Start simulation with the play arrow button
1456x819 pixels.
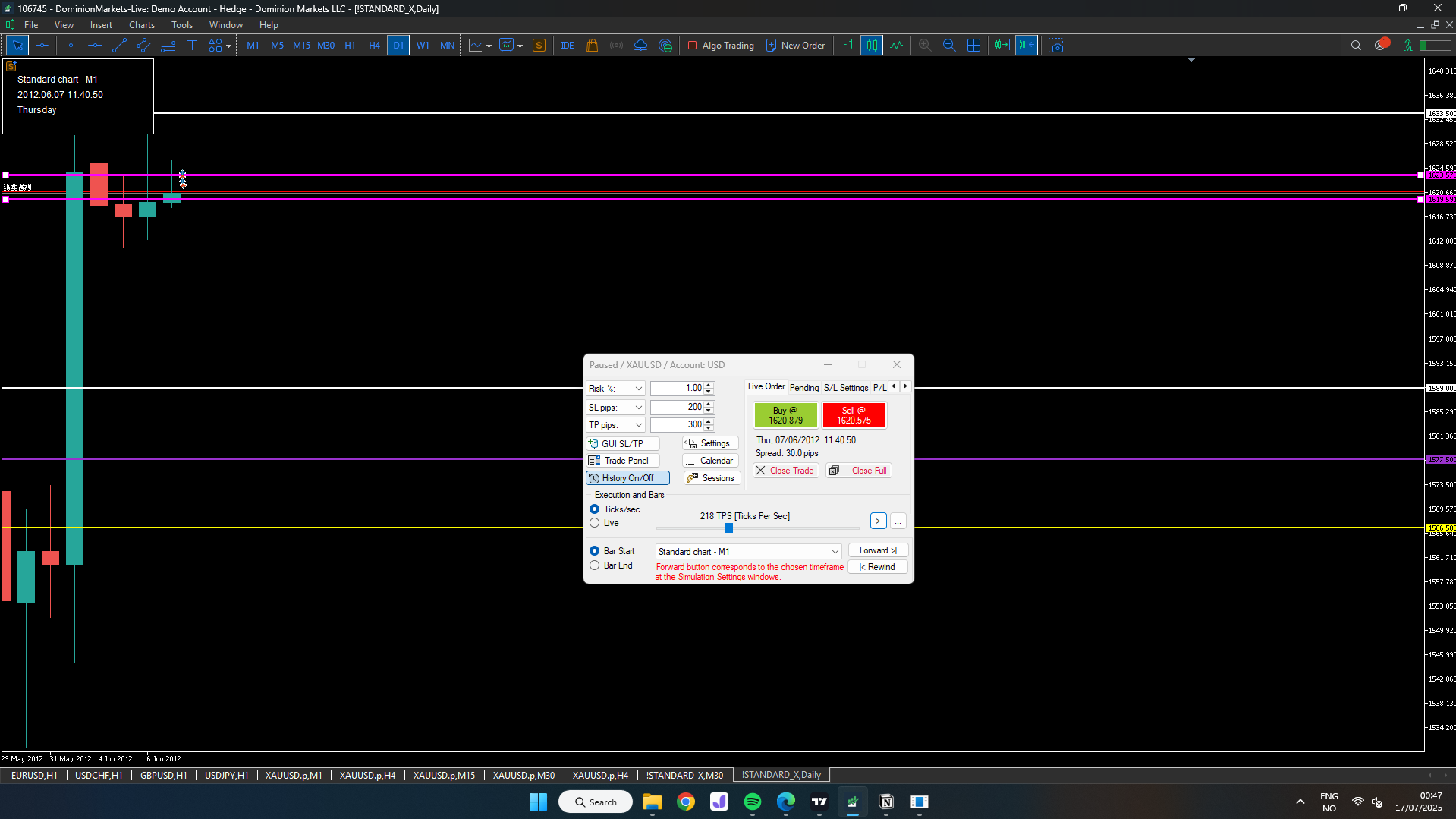tap(878, 521)
